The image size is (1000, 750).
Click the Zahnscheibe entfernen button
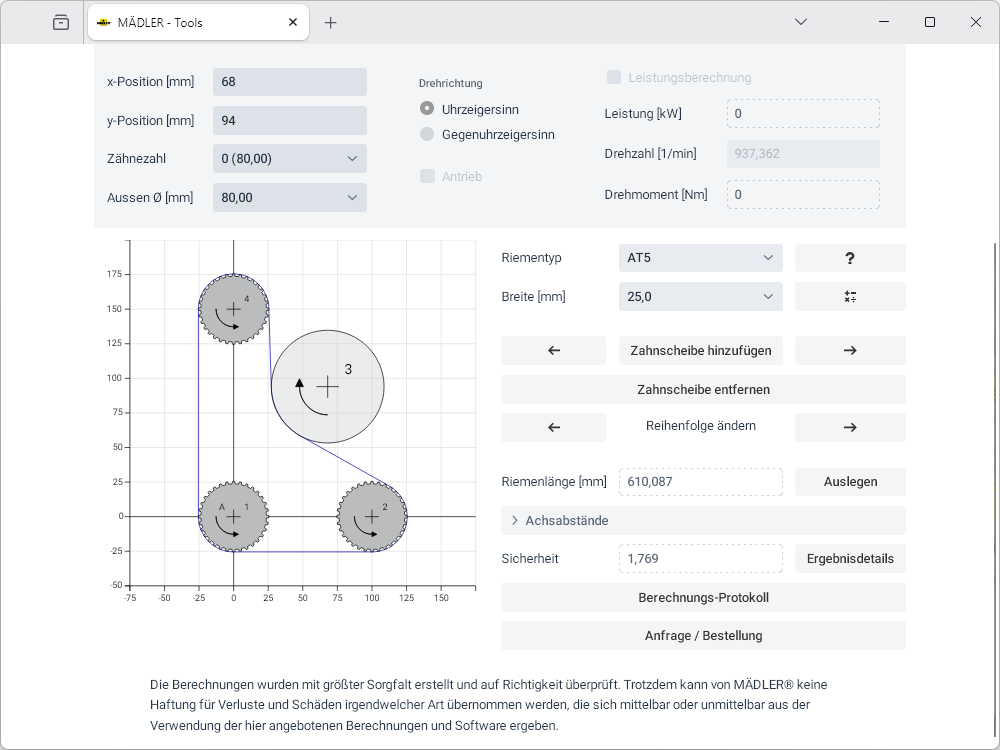tap(703, 389)
